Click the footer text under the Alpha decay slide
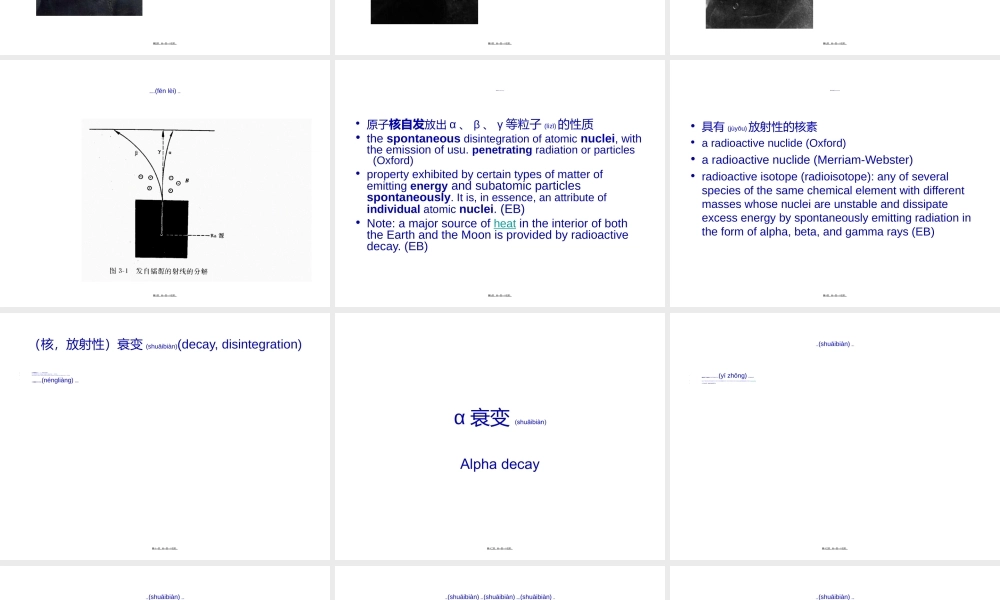The width and height of the screenshot is (1000, 600). (x=499, y=547)
